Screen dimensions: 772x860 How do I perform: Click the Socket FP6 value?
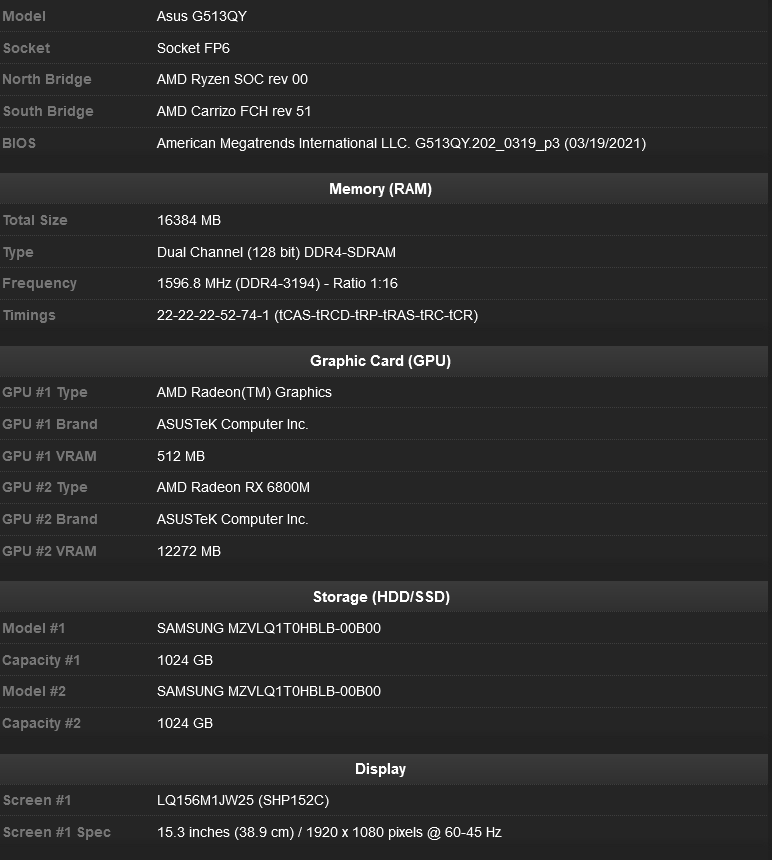pyautogui.click(x=194, y=48)
